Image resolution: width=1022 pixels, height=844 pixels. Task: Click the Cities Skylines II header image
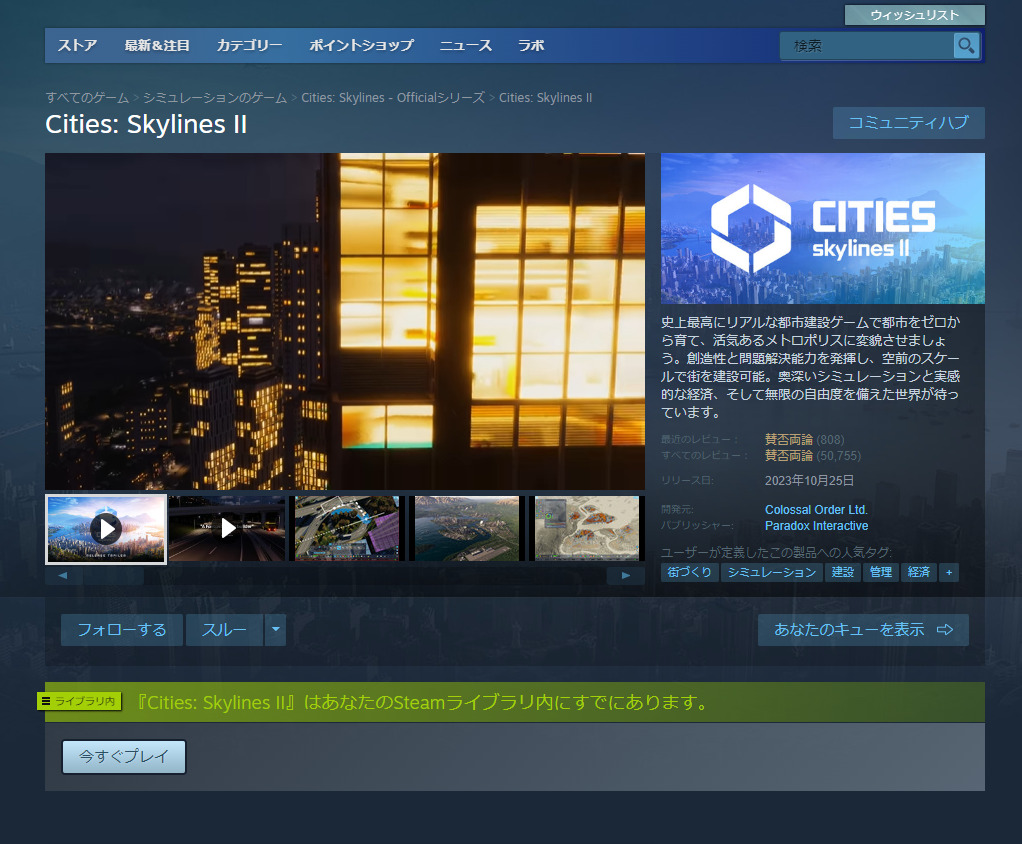click(823, 228)
